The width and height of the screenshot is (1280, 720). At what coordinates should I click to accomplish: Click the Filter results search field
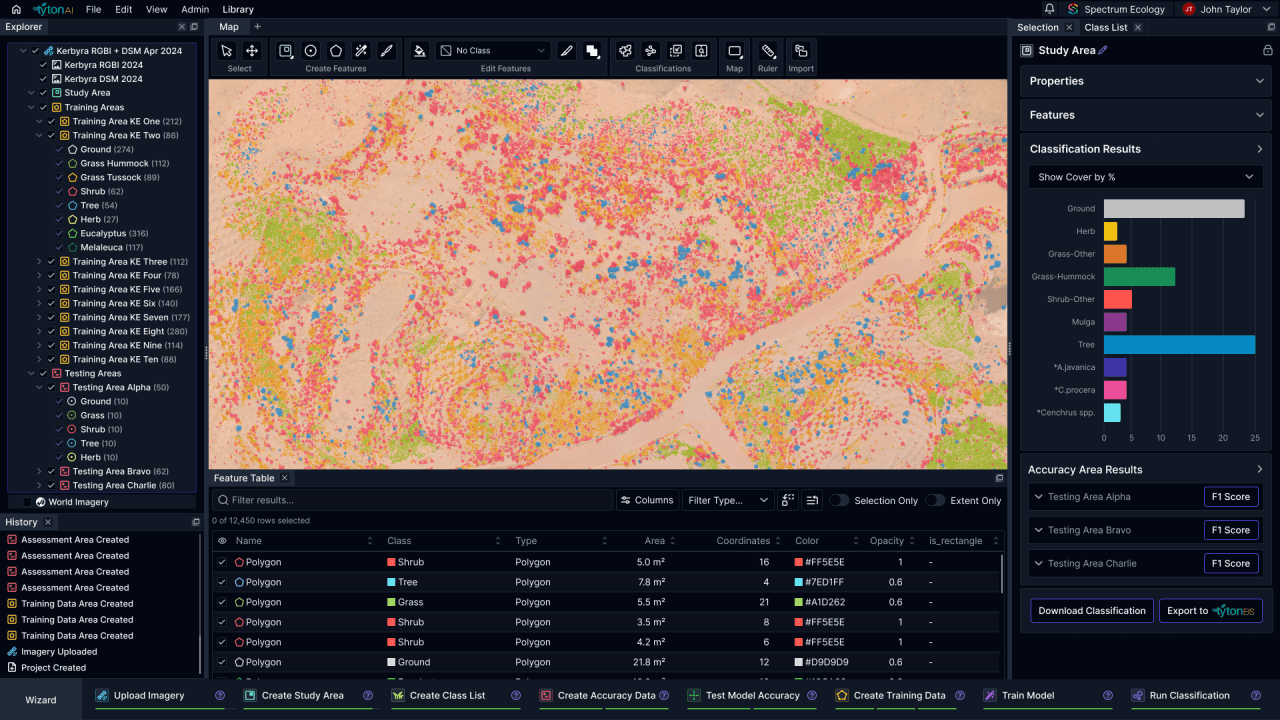(x=412, y=500)
